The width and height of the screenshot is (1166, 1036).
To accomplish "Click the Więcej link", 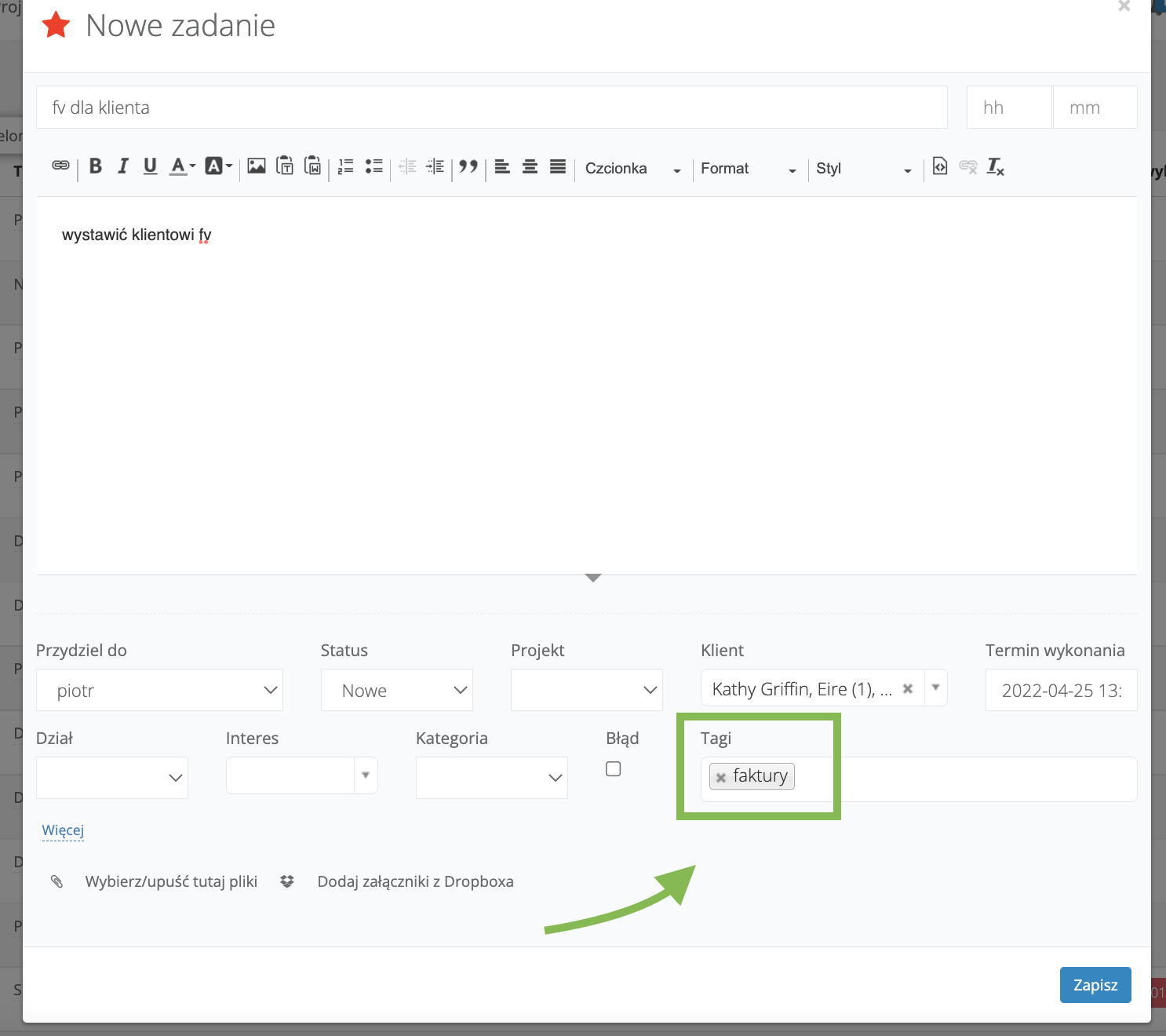I will [x=63, y=830].
